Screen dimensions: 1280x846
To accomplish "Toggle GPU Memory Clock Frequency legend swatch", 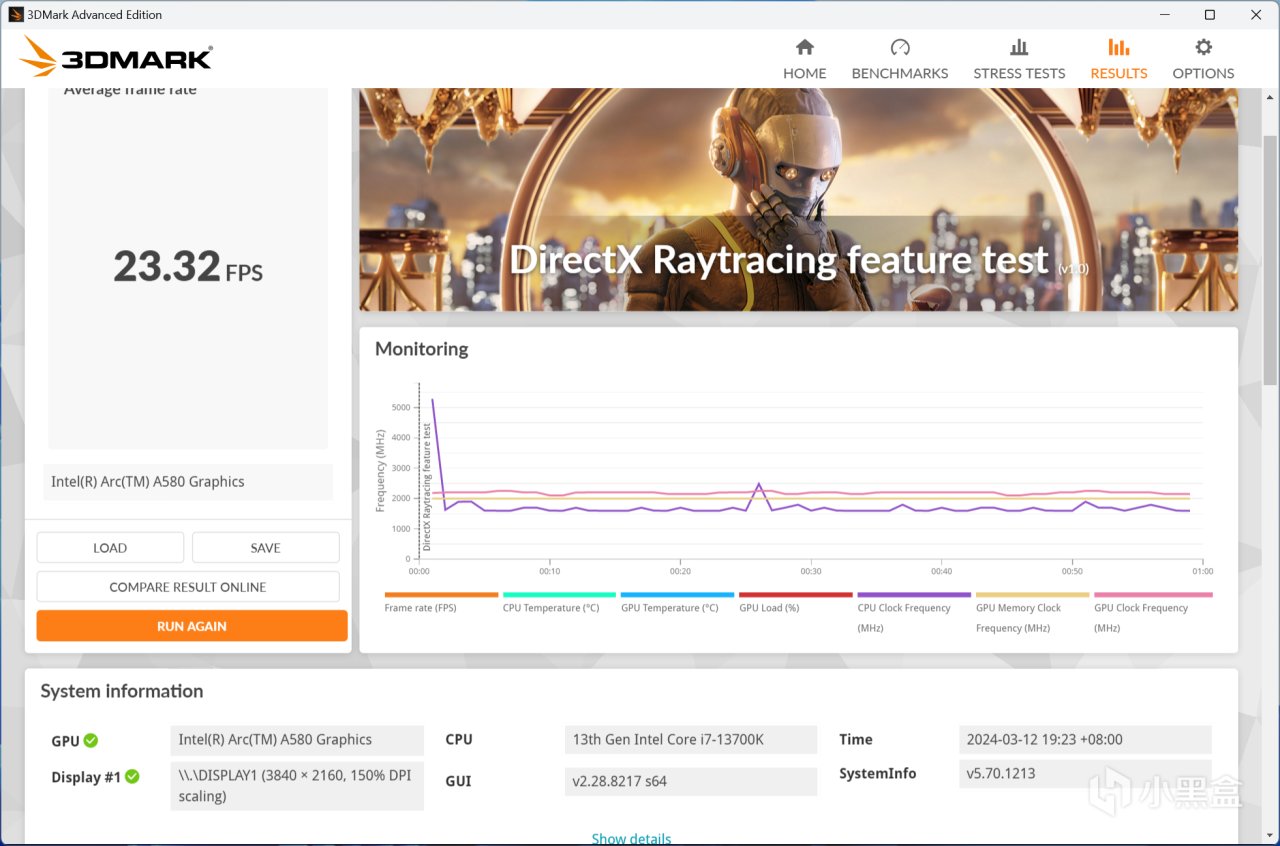I will pyautogui.click(x=1032, y=595).
